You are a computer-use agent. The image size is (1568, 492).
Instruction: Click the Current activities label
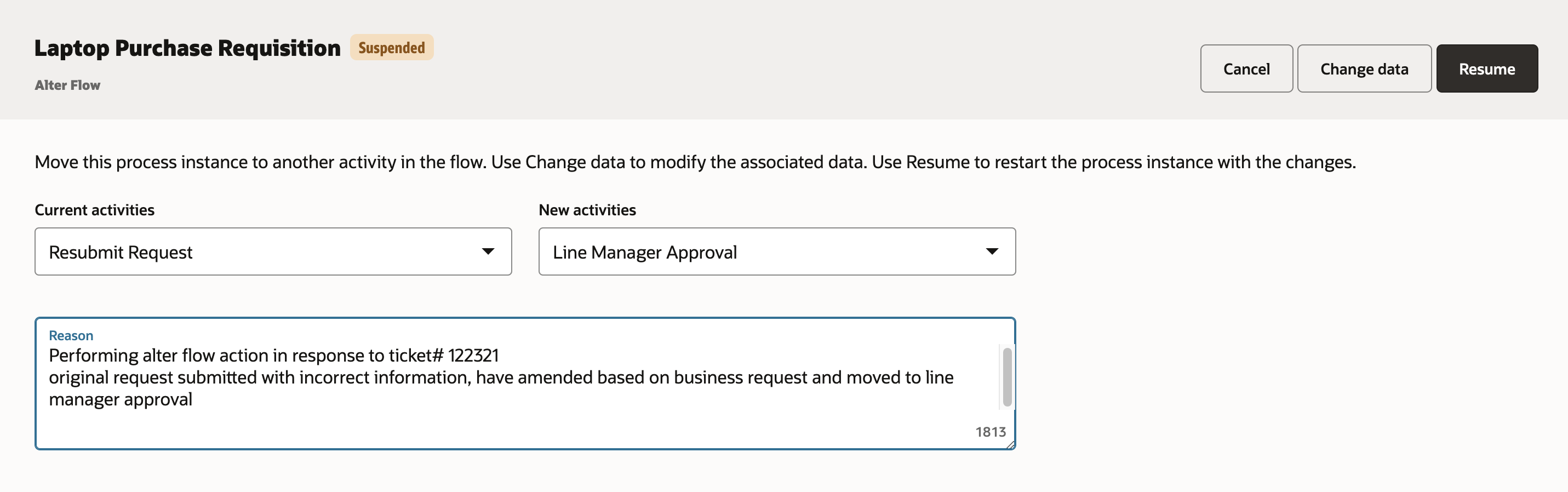coord(94,210)
